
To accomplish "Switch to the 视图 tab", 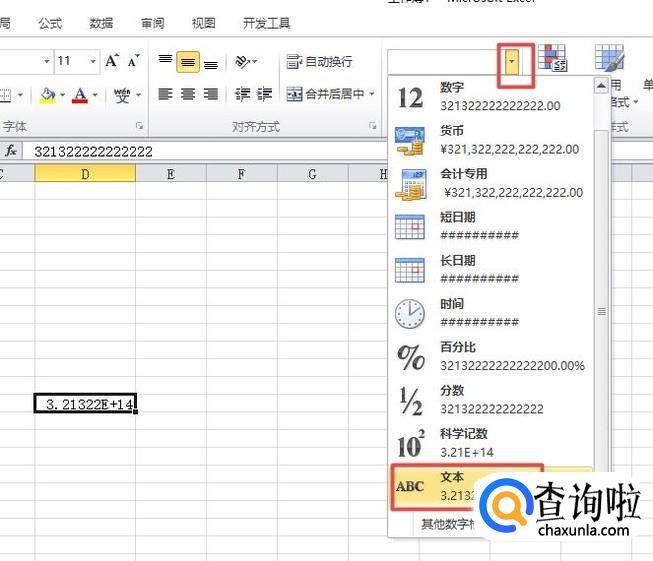I will tap(204, 23).
